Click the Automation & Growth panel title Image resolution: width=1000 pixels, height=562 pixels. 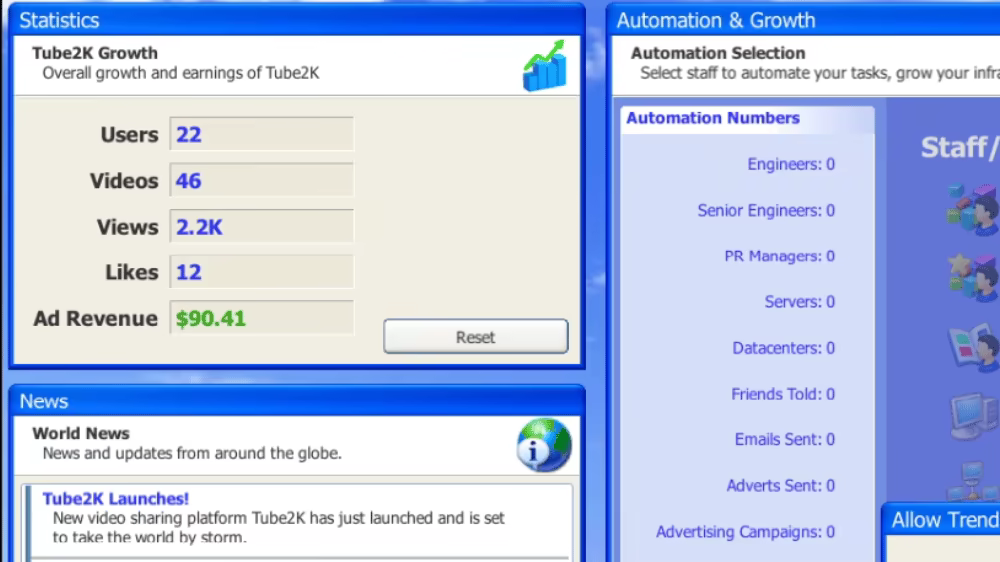[716, 20]
